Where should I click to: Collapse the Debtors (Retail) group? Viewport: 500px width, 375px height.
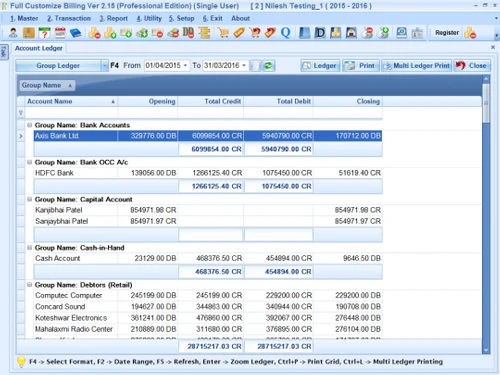click(x=29, y=285)
